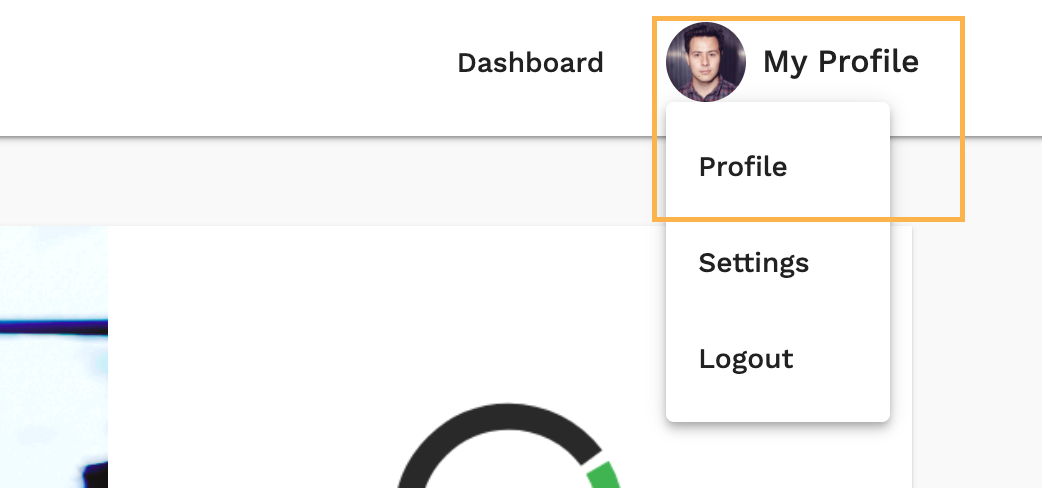The width and height of the screenshot is (1042, 488).
Task: Select Profile from the dropdown menu
Action: coord(743,166)
